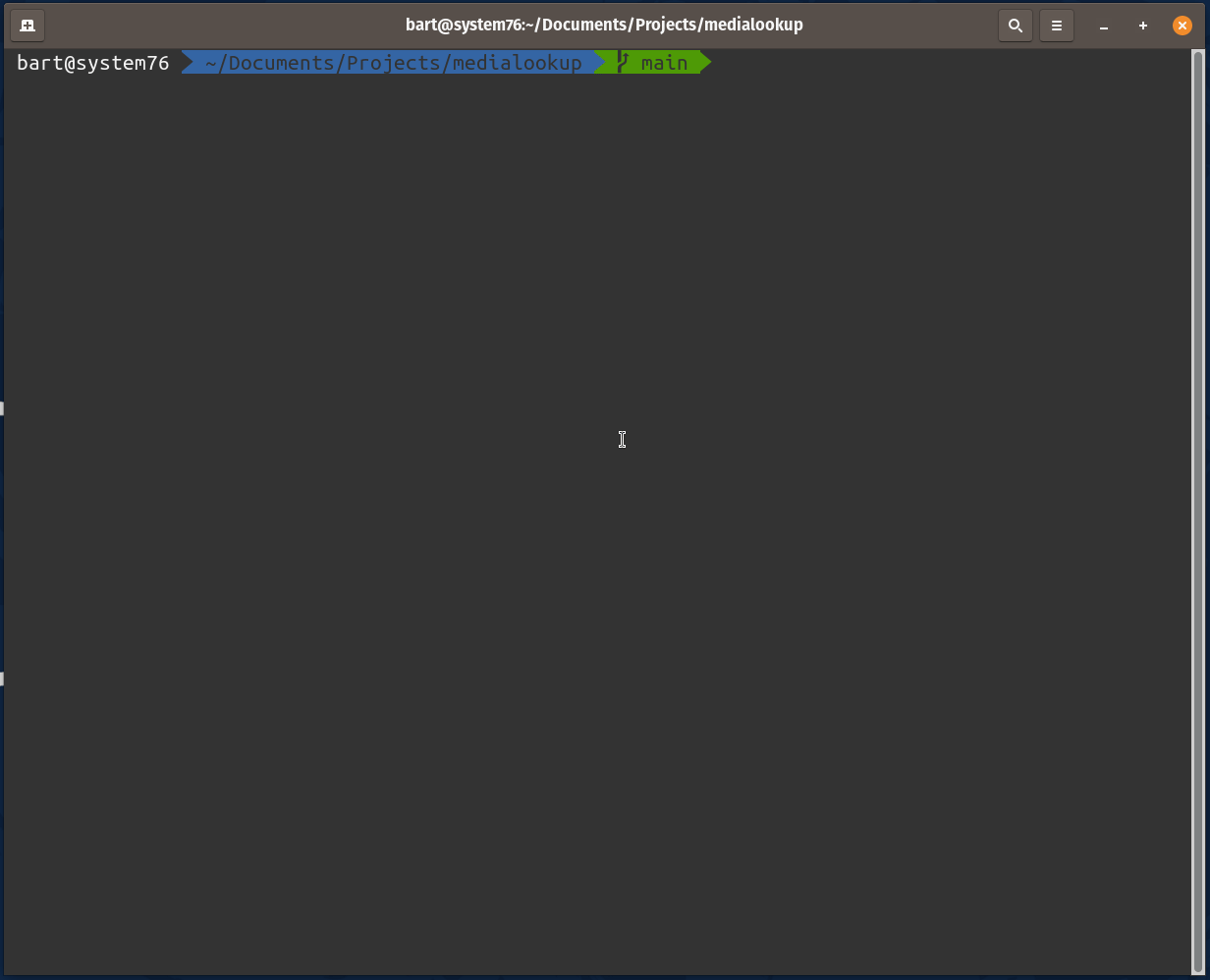The image size is (1210, 980).
Task: Minimize the terminal window
Action: [1104, 26]
